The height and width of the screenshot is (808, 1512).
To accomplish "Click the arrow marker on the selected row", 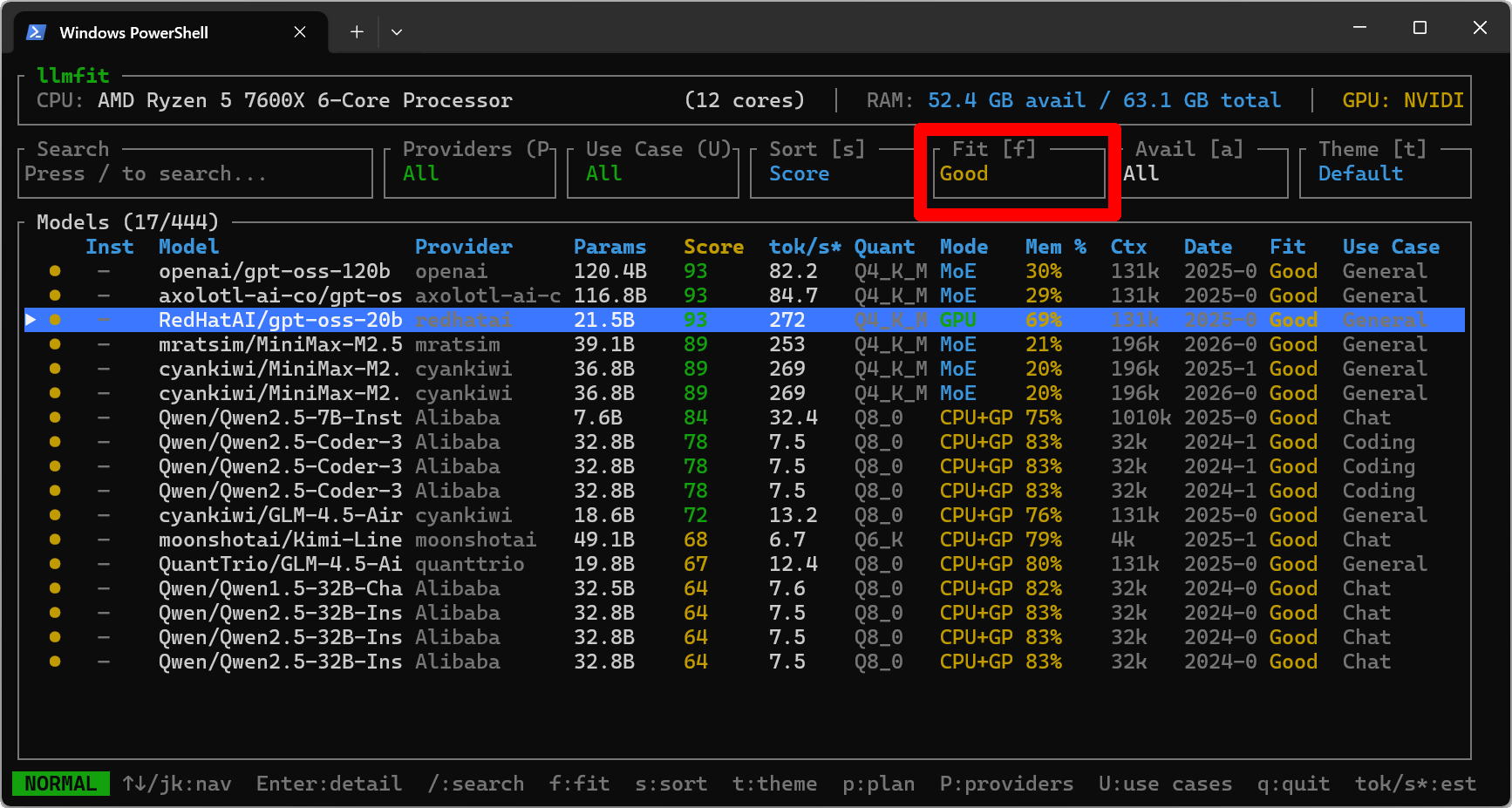I will coord(31,320).
